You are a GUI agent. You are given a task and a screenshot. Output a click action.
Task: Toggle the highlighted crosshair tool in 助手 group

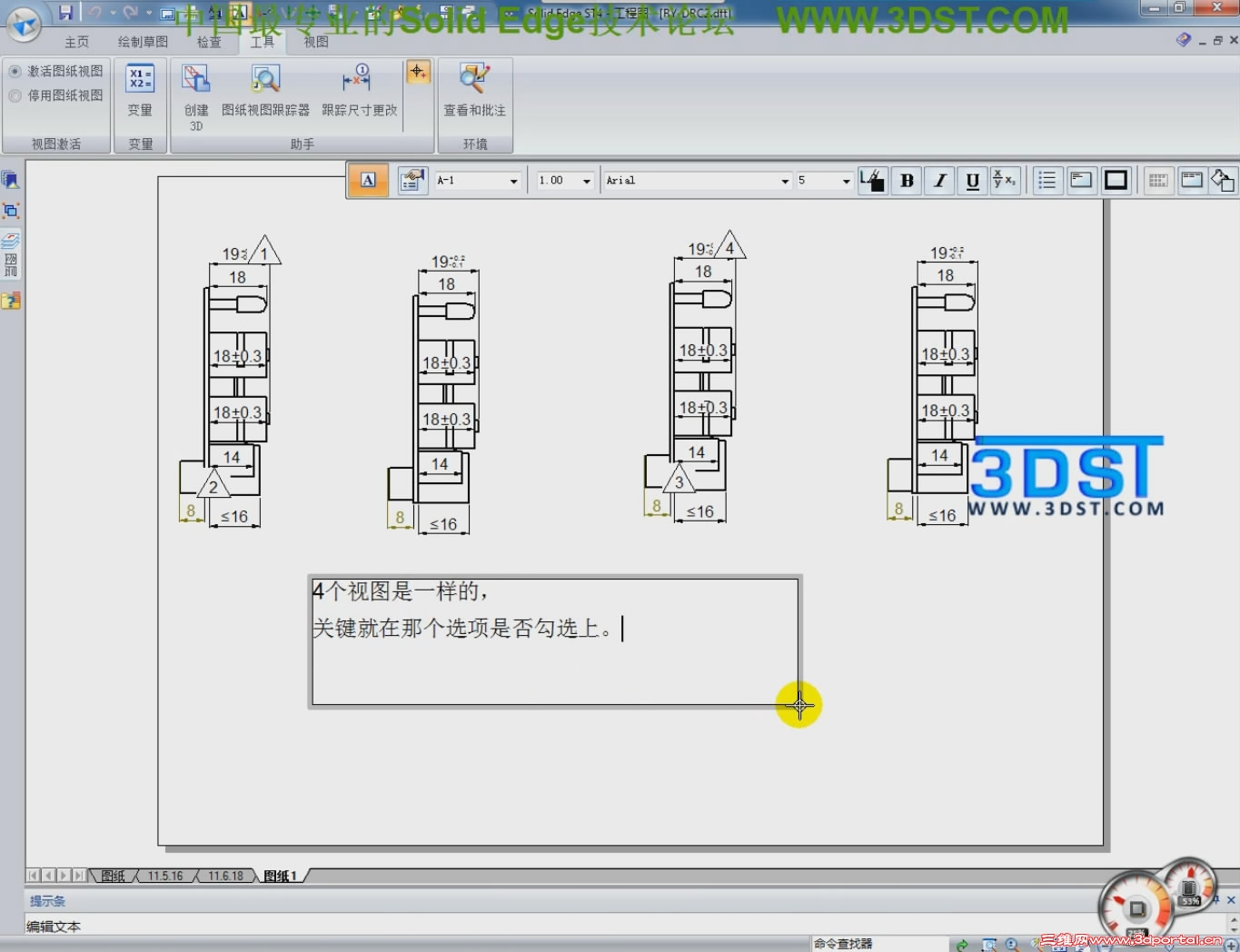coord(418,73)
